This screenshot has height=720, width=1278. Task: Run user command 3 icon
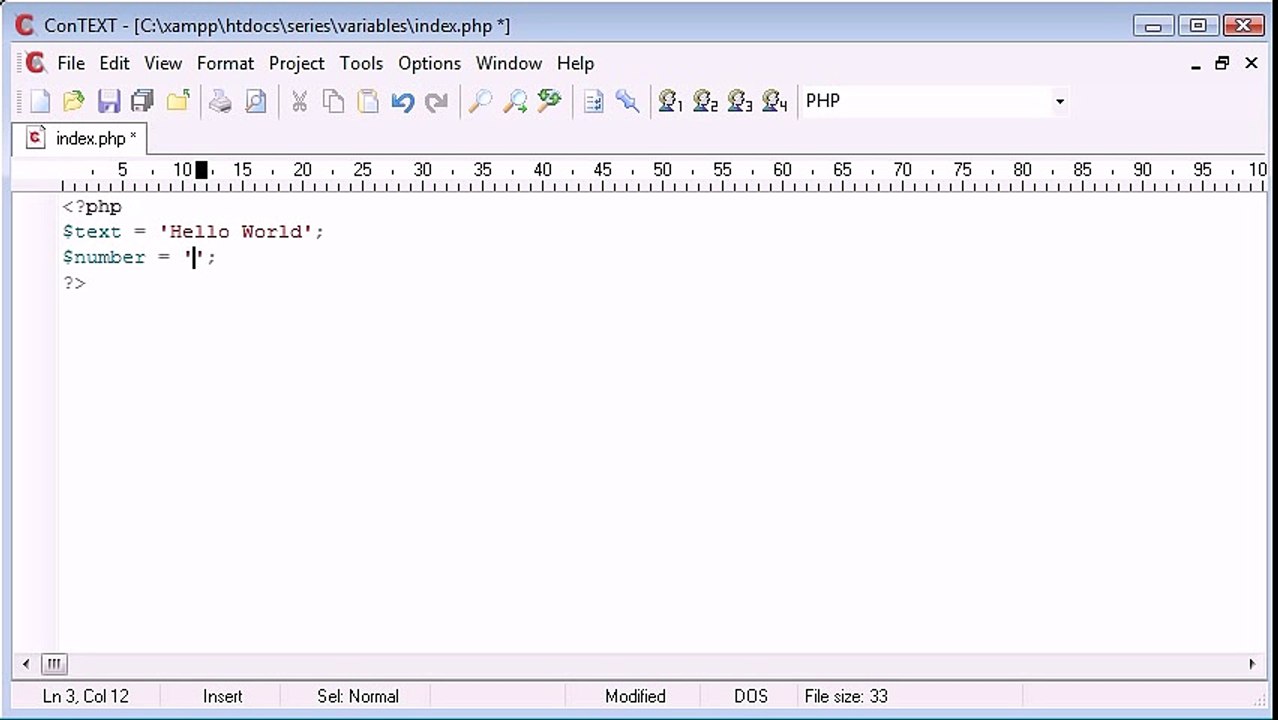740,101
